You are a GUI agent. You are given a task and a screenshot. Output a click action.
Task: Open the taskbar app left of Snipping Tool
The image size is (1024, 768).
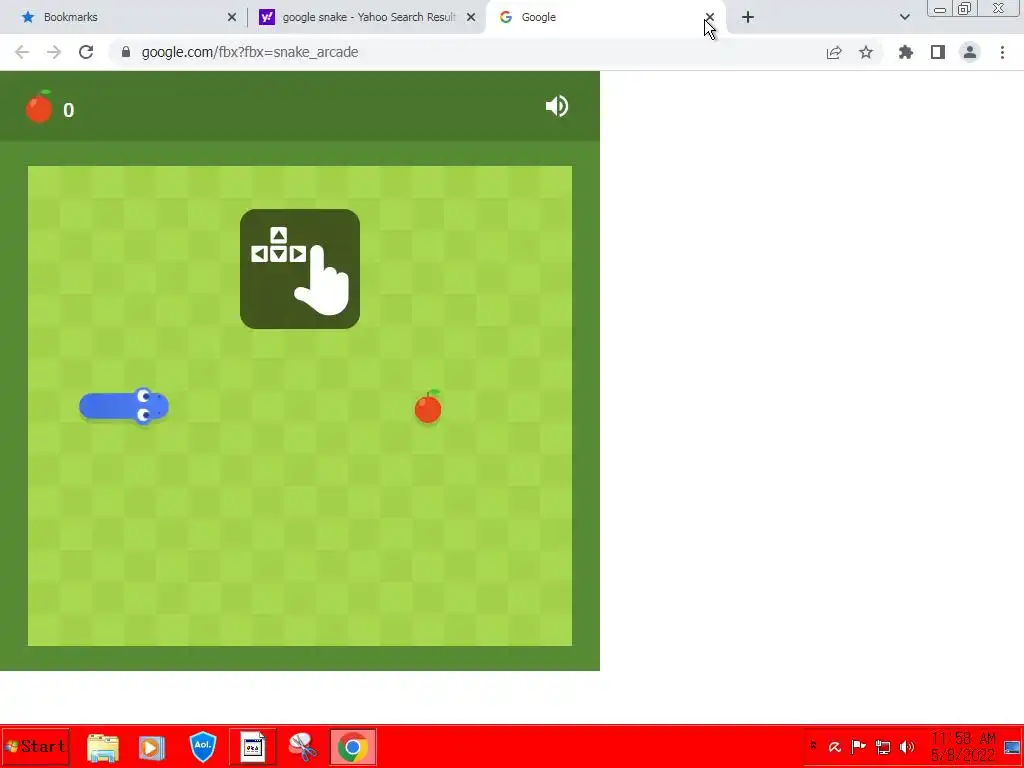coord(252,747)
